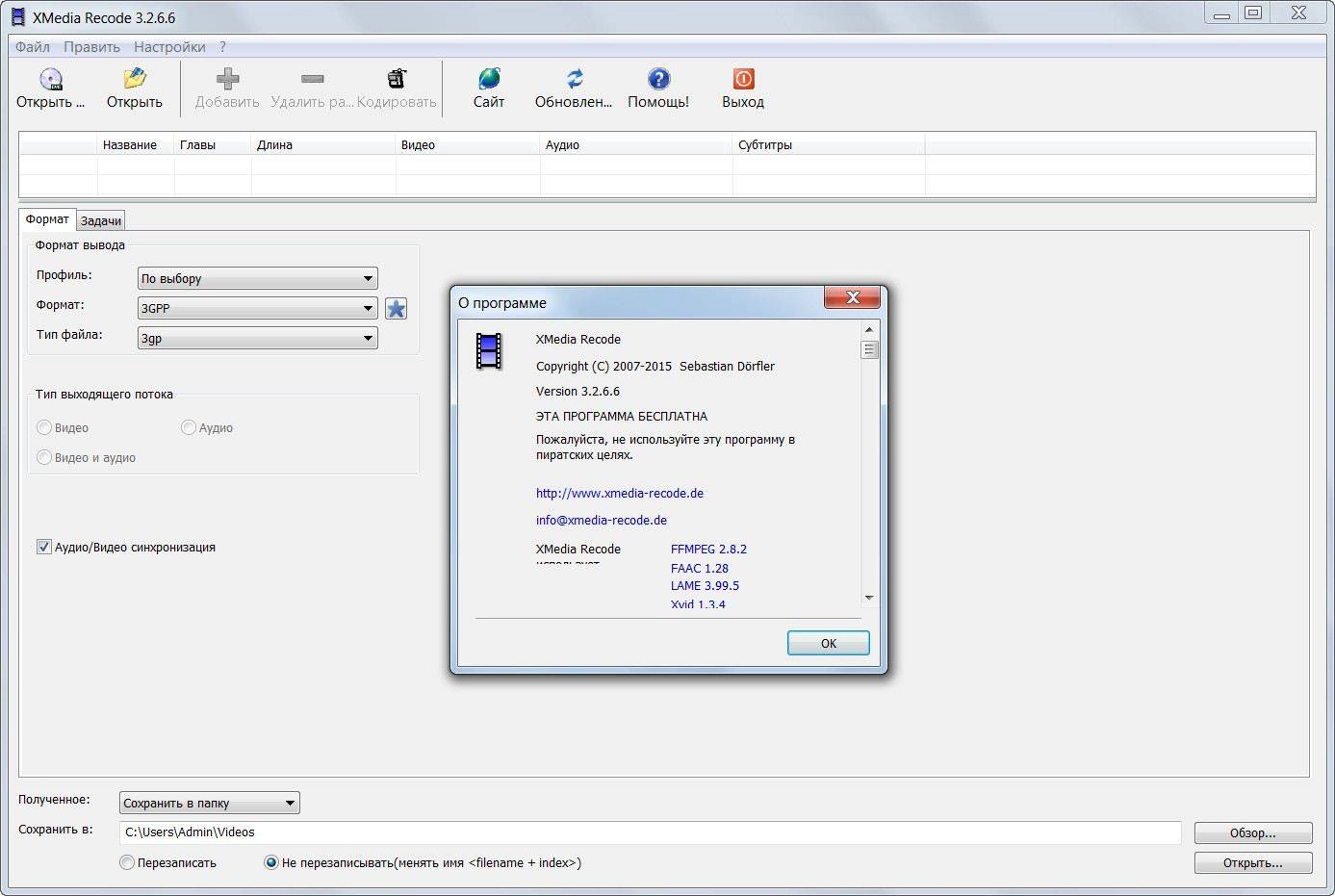The height and width of the screenshot is (896, 1335).
Task: Click the Видео column header
Action: (x=468, y=144)
